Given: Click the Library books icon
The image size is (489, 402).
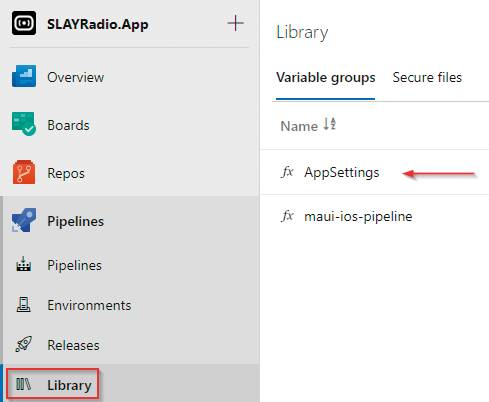Looking at the screenshot, I should (x=23, y=384).
